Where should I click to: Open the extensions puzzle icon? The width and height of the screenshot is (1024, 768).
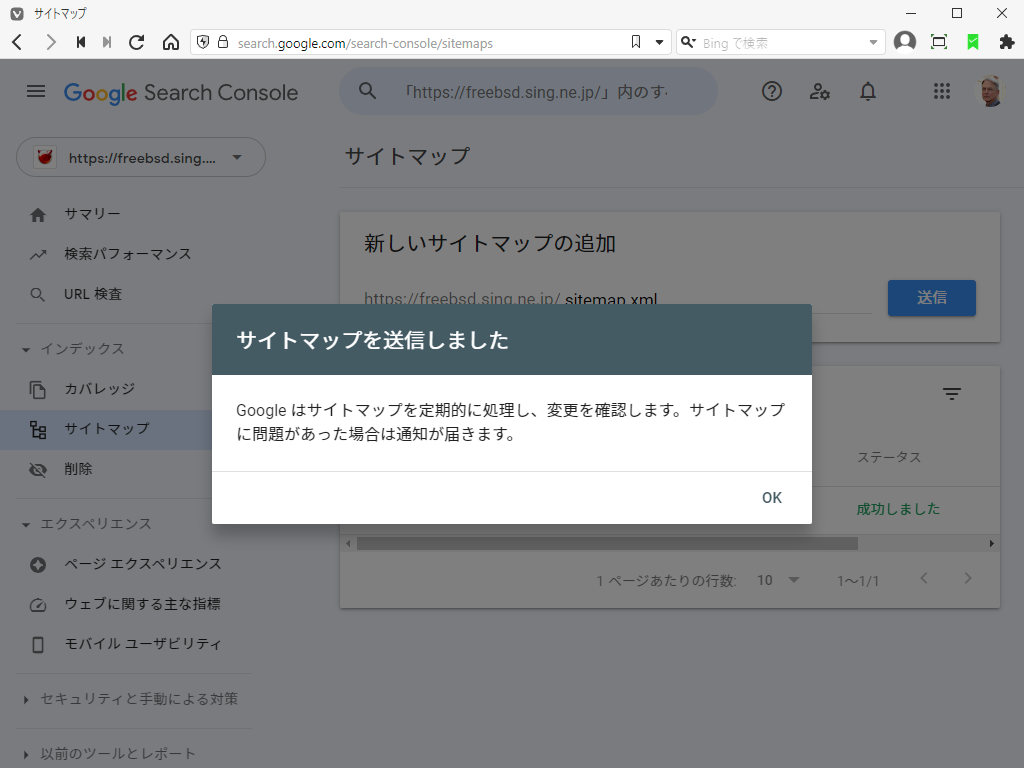[1006, 42]
